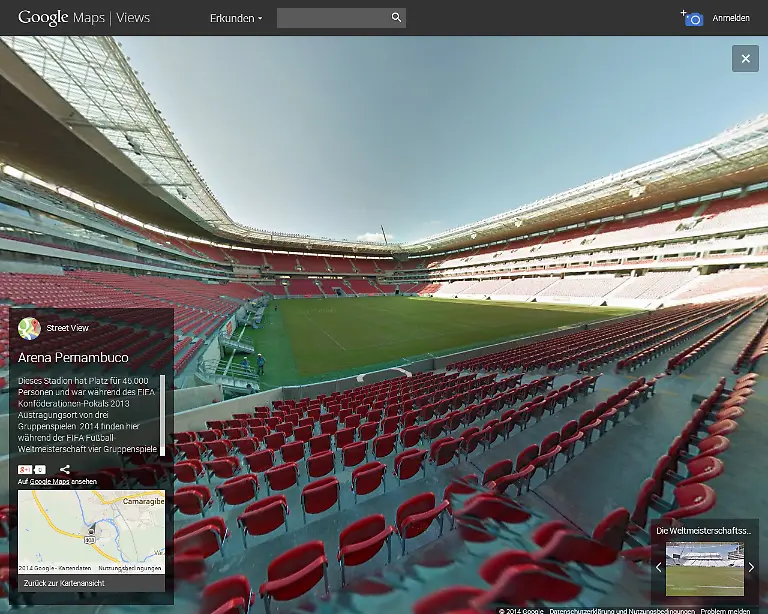Click the add-photo camera icon
The image size is (768, 614).
692,18
